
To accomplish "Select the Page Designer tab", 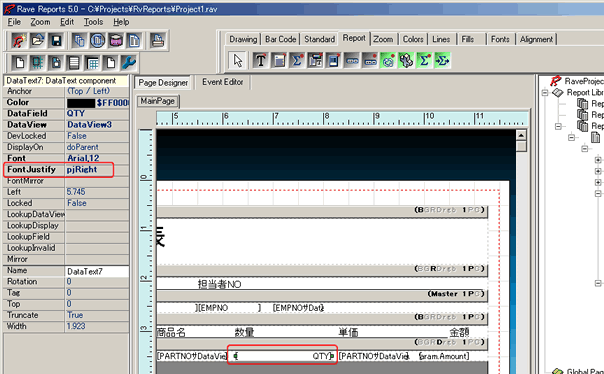I will (x=163, y=82).
